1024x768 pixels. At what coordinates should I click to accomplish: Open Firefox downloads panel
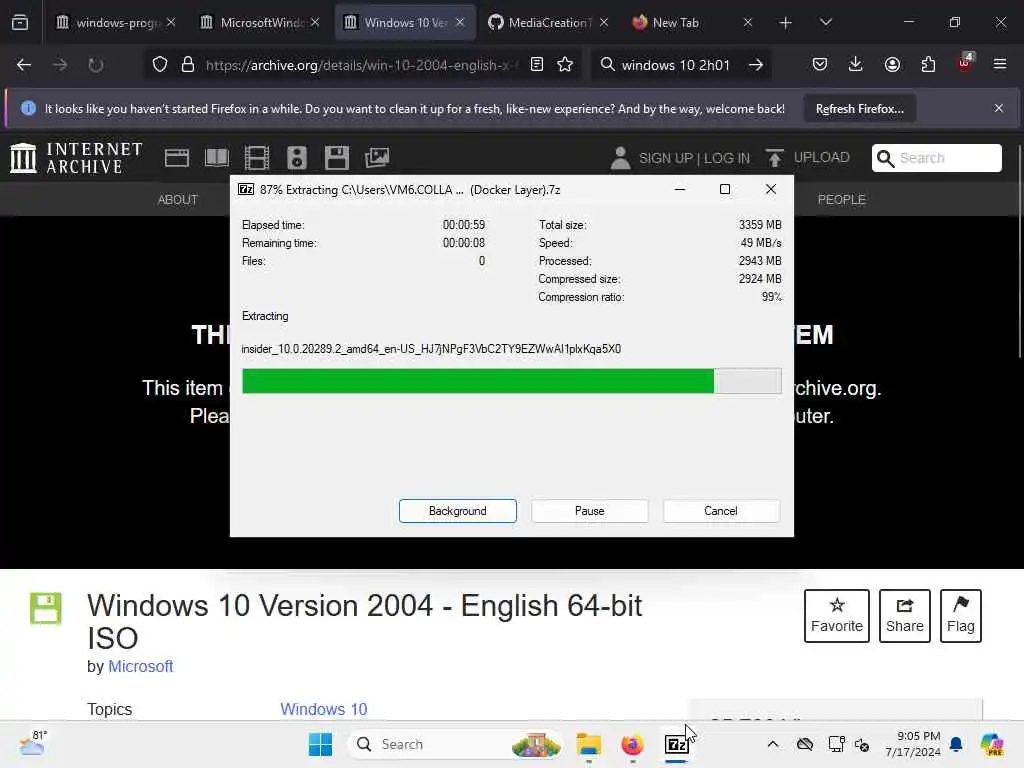click(x=856, y=65)
